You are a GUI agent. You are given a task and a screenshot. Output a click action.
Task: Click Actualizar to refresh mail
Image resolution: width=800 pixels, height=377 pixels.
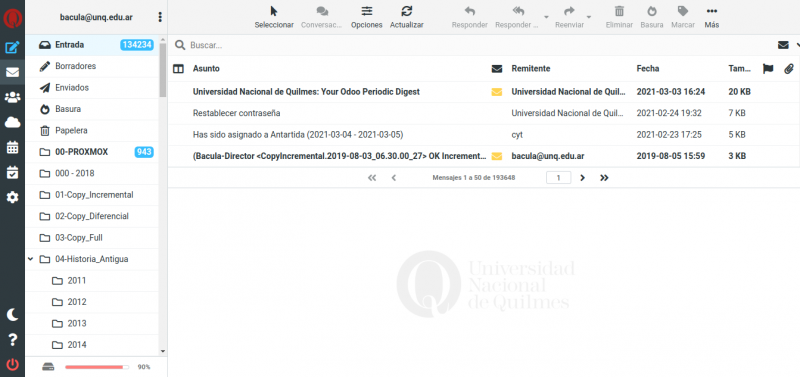(x=407, y=17)
